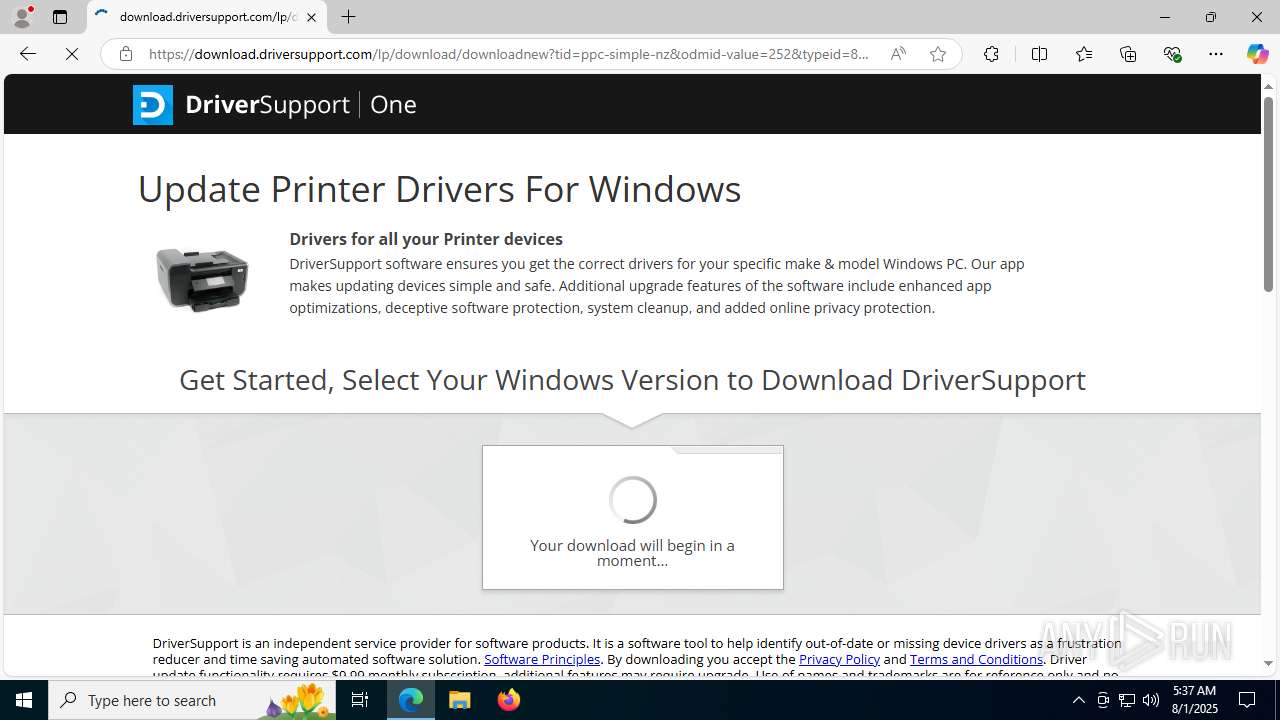Image resolution: width=1280 pixels, height=720 pixels.
Task: Click the page vertical scrollbar thumb
Action: pyautogui.click(x=1268, y=195)
